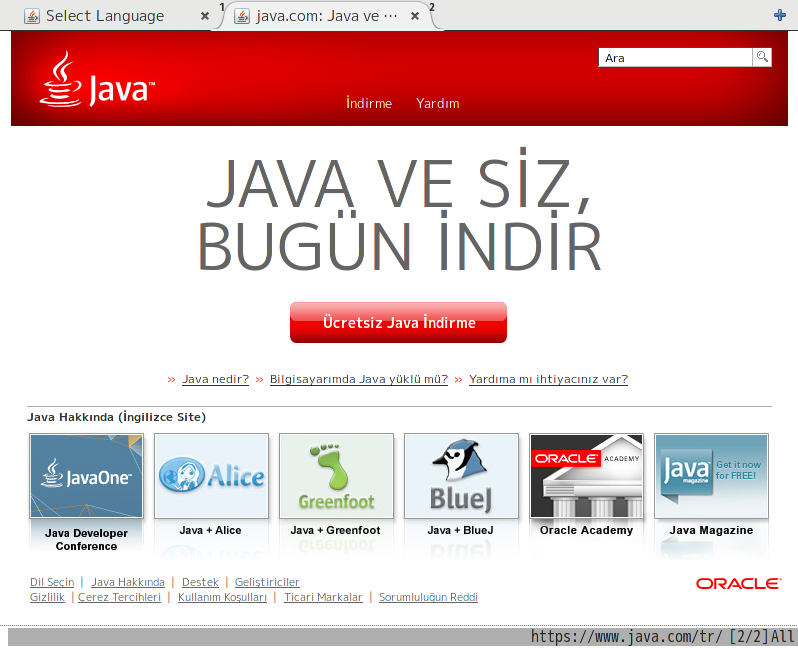
Task: Focus the Ara search input field
Action: [675, 58]
